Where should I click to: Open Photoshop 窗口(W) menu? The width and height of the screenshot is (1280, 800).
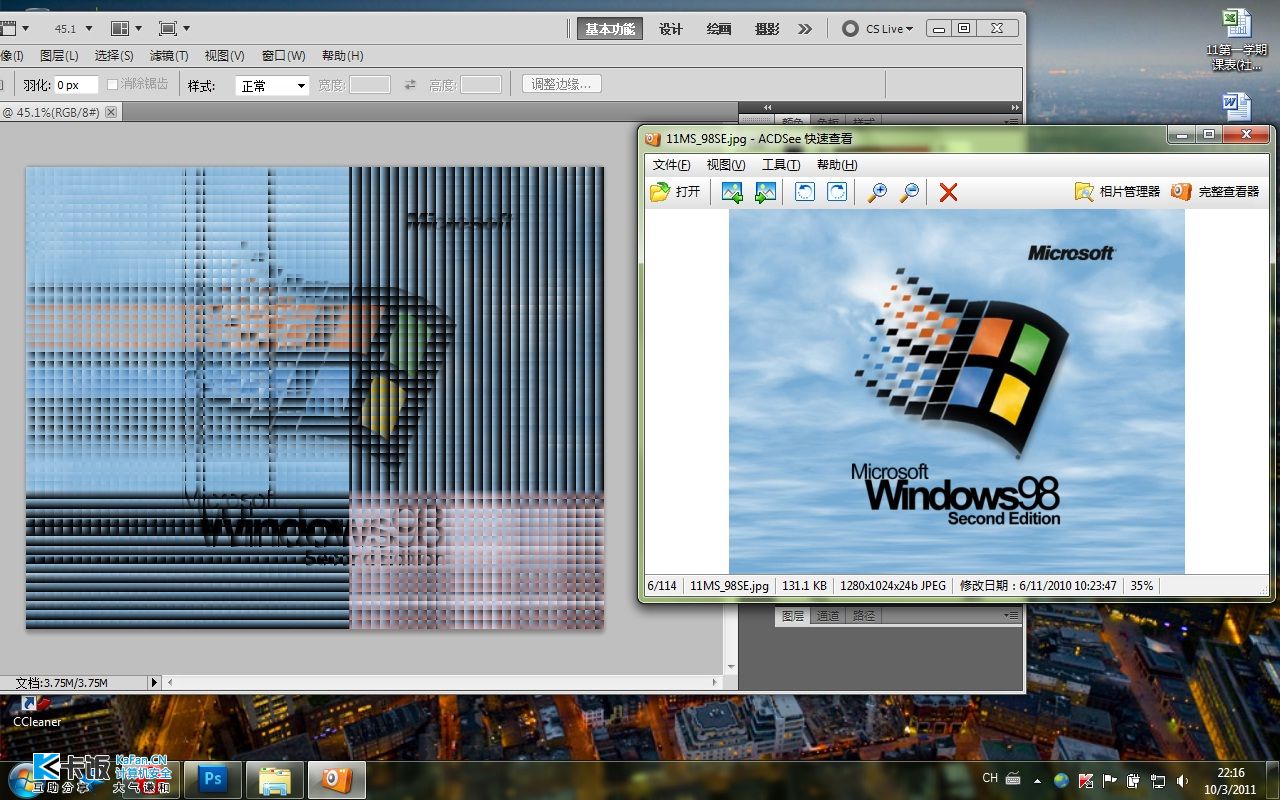(283, 56)
